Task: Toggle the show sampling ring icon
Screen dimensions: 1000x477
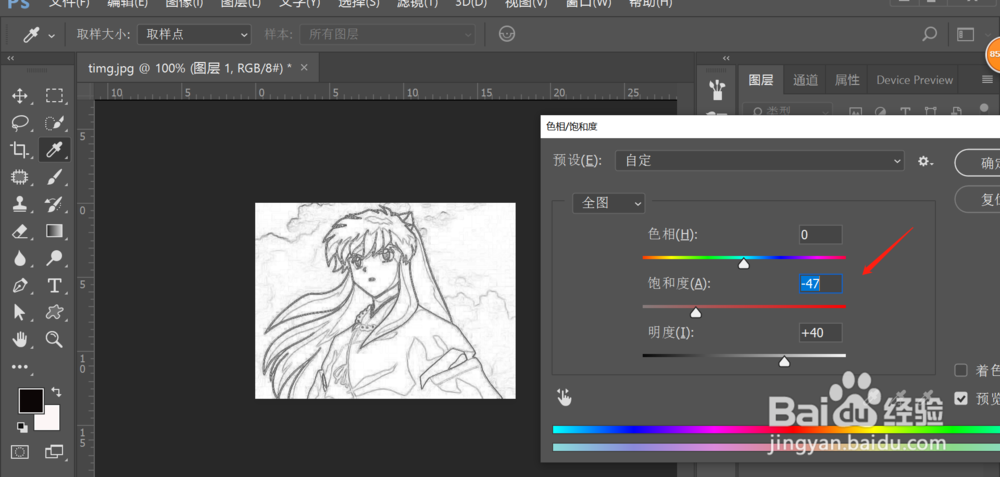Action: tap(507, 34)
